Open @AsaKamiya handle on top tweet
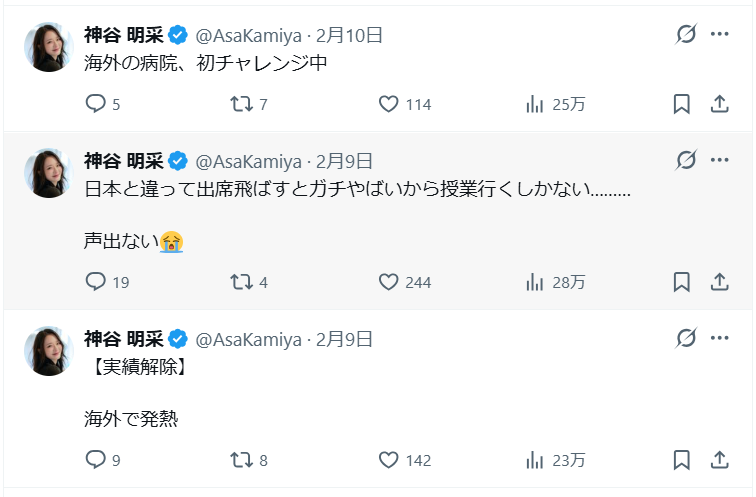This screenshot has height=497, width=756. (x=248, y=35)
